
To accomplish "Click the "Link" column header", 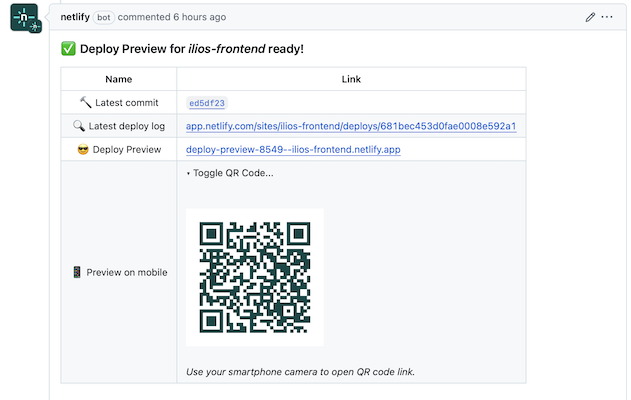I will coord(351,79).
